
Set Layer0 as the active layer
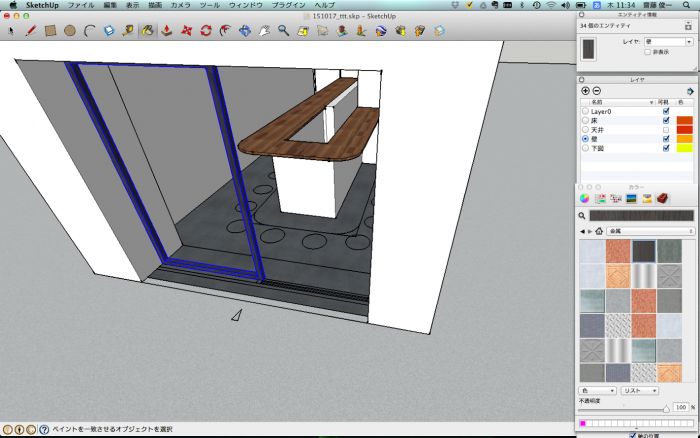click(x=585, y=111)
